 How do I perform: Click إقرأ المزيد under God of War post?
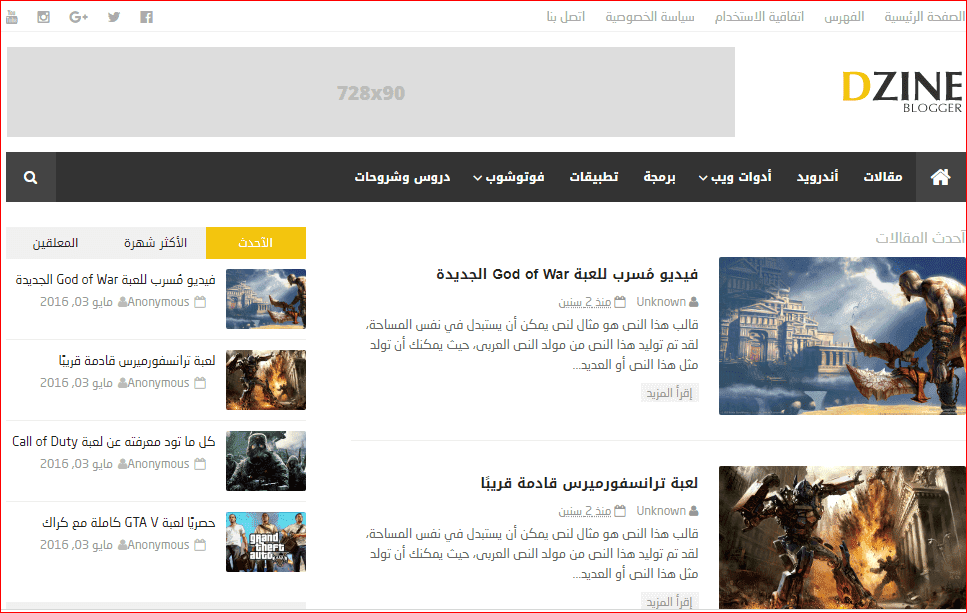[669, 393]
